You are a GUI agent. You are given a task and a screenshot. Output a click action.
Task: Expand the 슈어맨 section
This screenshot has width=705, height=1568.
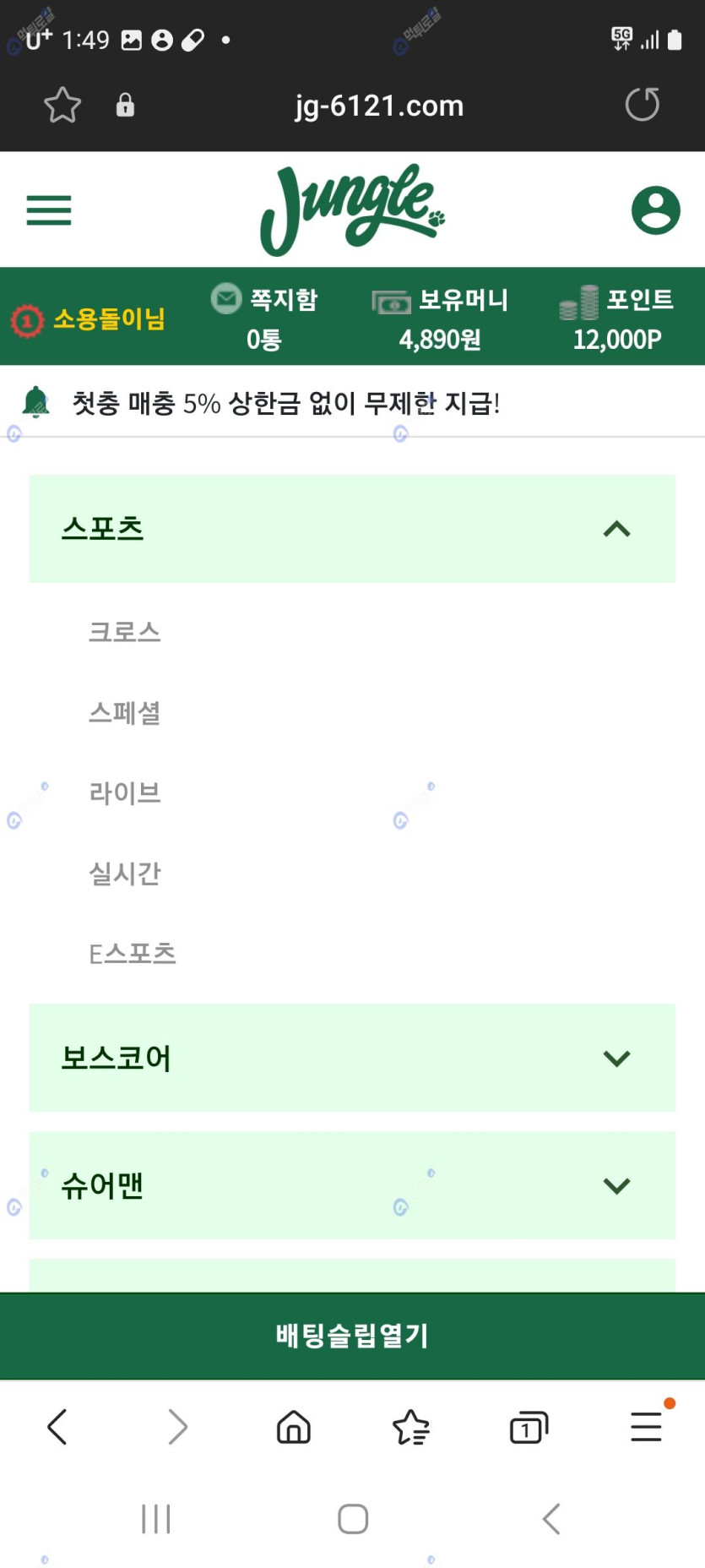tap(352, 1185)
